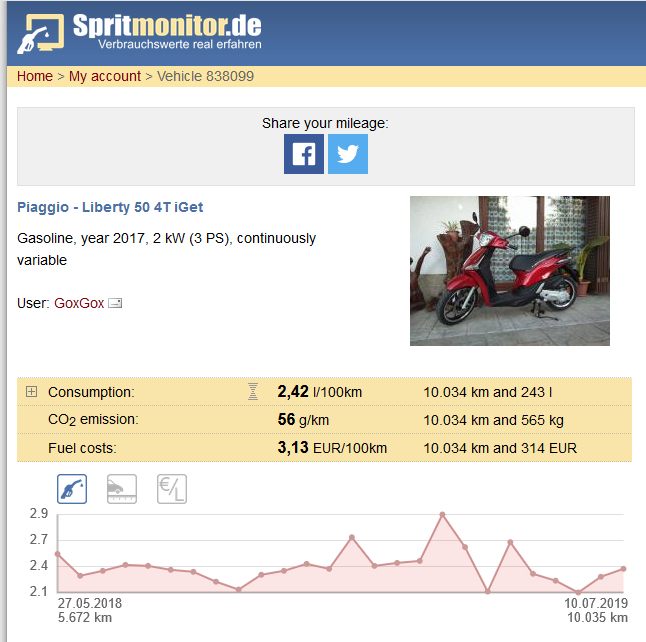The image size is (646, 642).
Task: Click '10.034 km and 314 EUR' text
Action: [x=500, y=448]
